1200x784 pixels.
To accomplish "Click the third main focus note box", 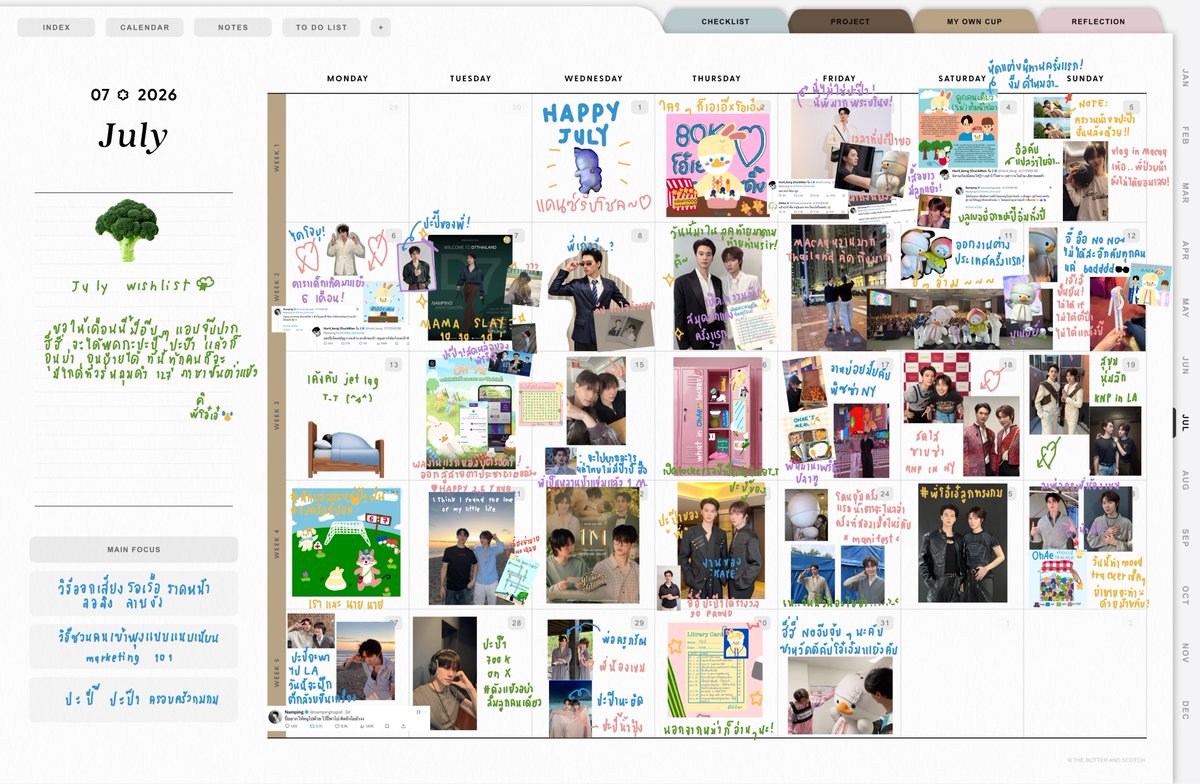I will [133, 700].
